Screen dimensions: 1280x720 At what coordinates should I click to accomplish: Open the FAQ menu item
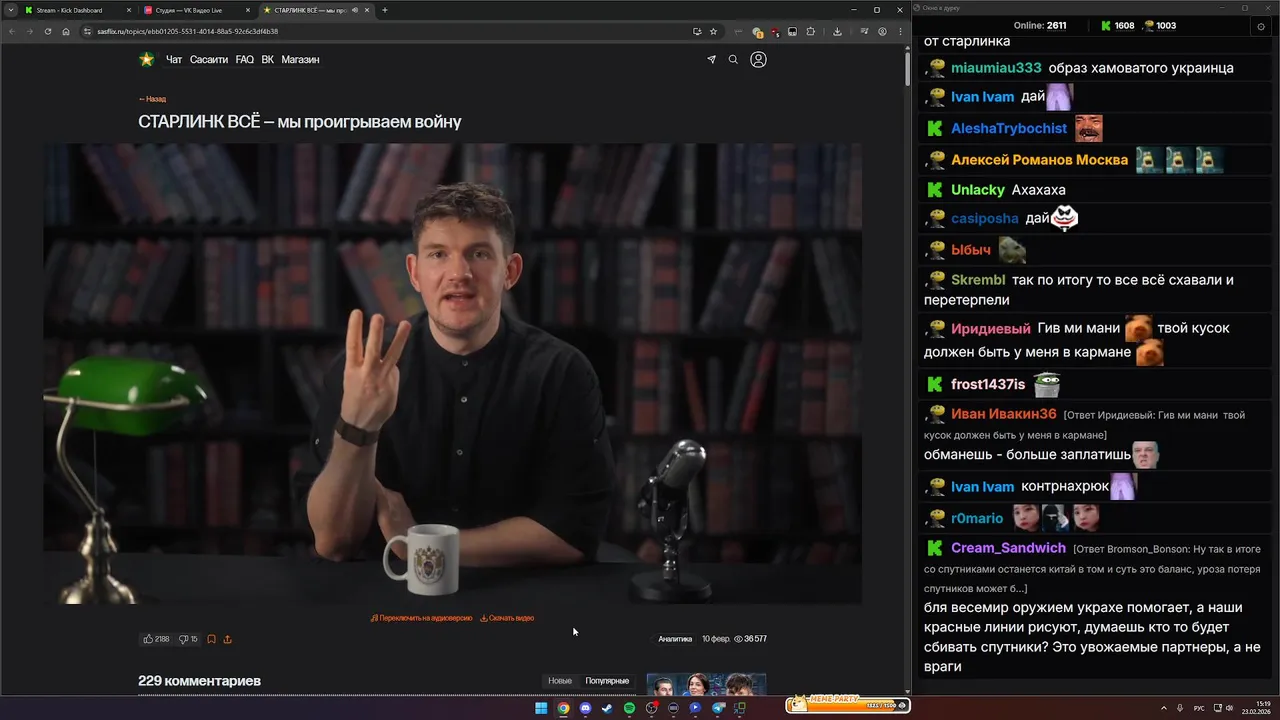tap(245, 60)
